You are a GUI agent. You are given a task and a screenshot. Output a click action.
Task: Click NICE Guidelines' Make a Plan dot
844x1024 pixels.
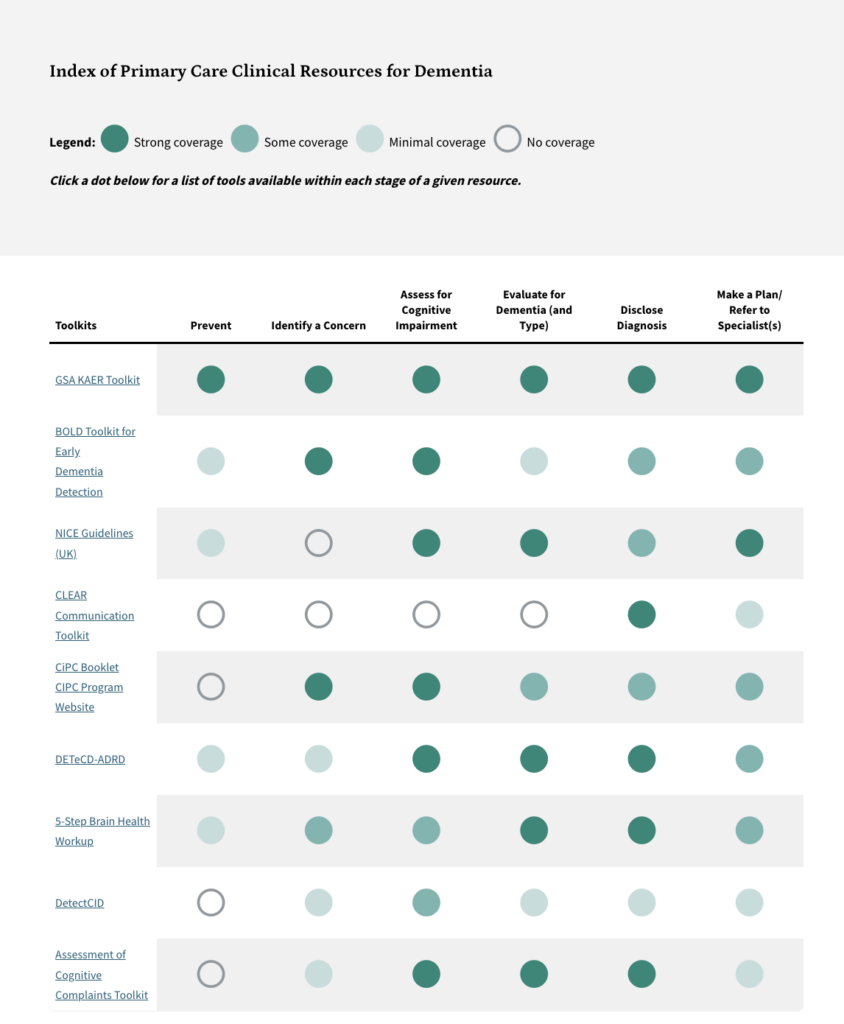[749, 543]
